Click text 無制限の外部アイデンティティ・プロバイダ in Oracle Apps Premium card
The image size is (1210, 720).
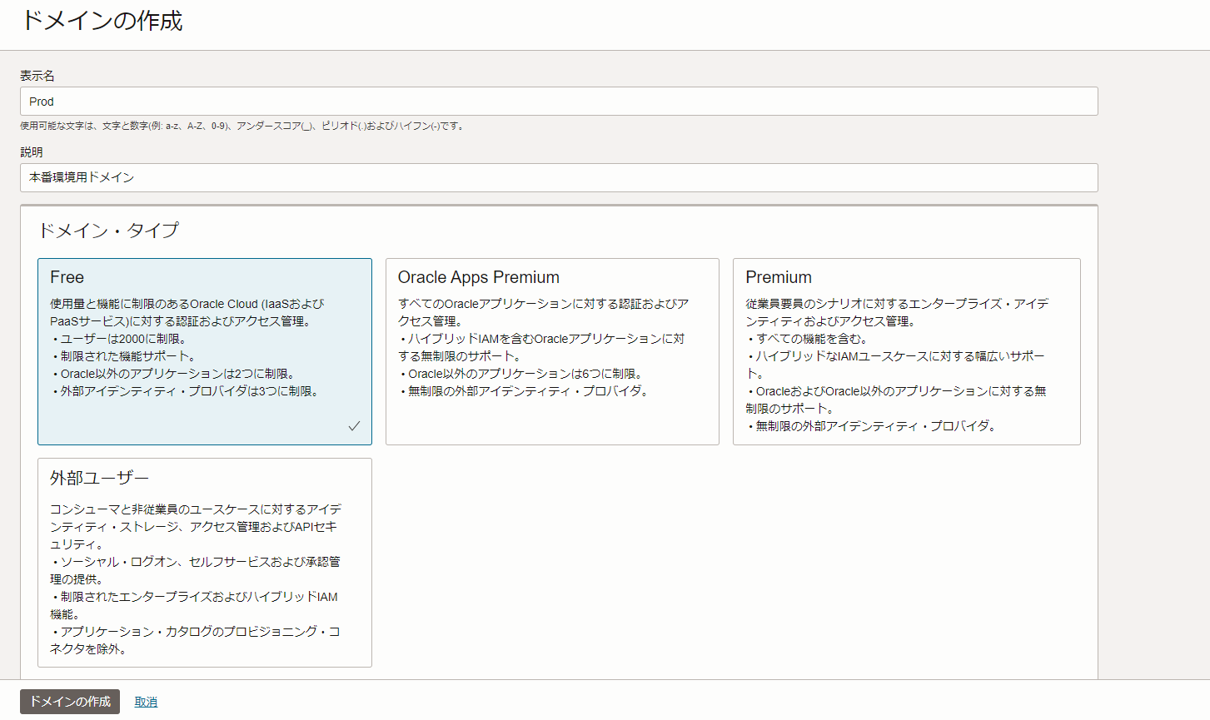pyautogui.click(x=527, y=391)
